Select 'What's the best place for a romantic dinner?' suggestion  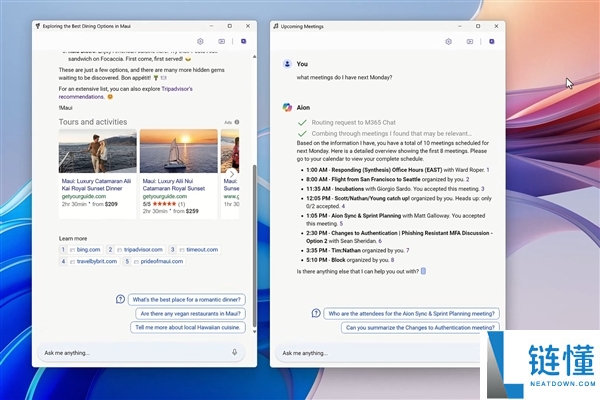pyautogui.click(x=187, y=299)
